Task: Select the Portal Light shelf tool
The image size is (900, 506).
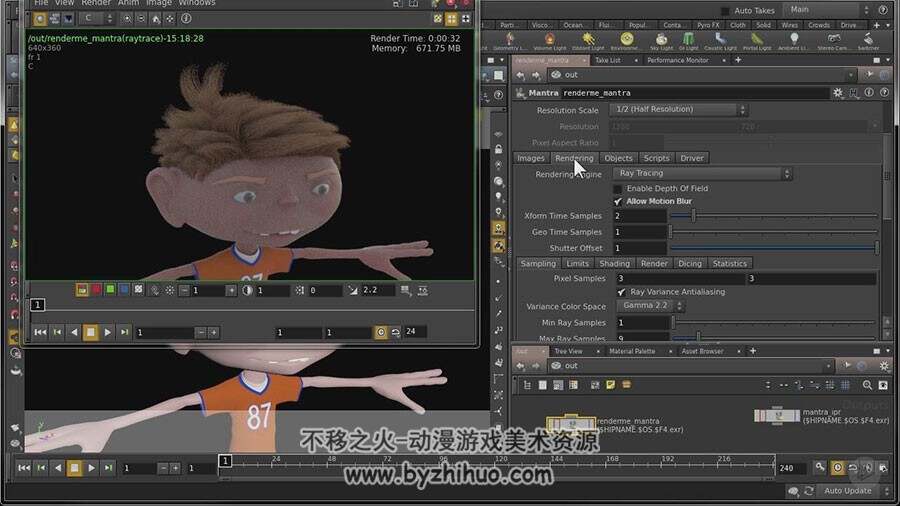Action: pyautogui.click(x=757, y=41)
